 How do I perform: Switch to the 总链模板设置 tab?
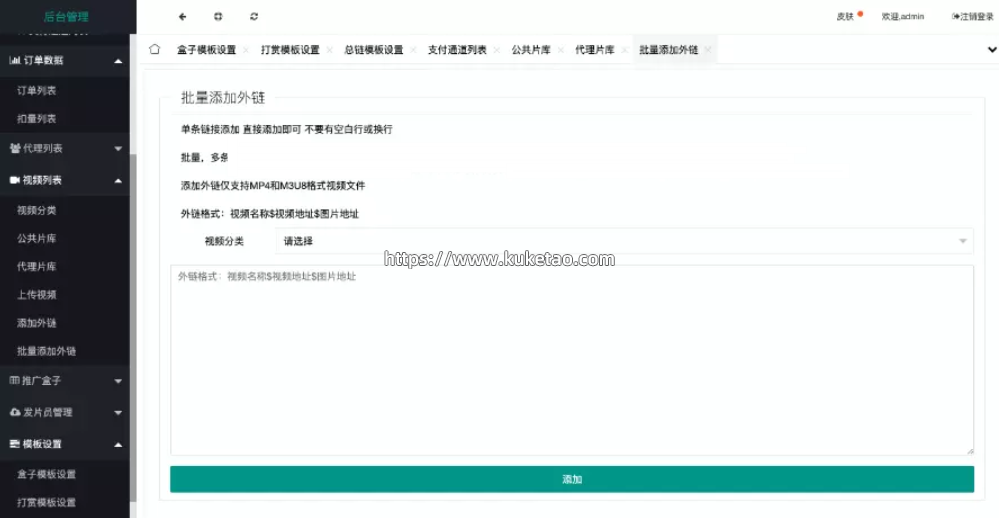(x=373, y=50)
